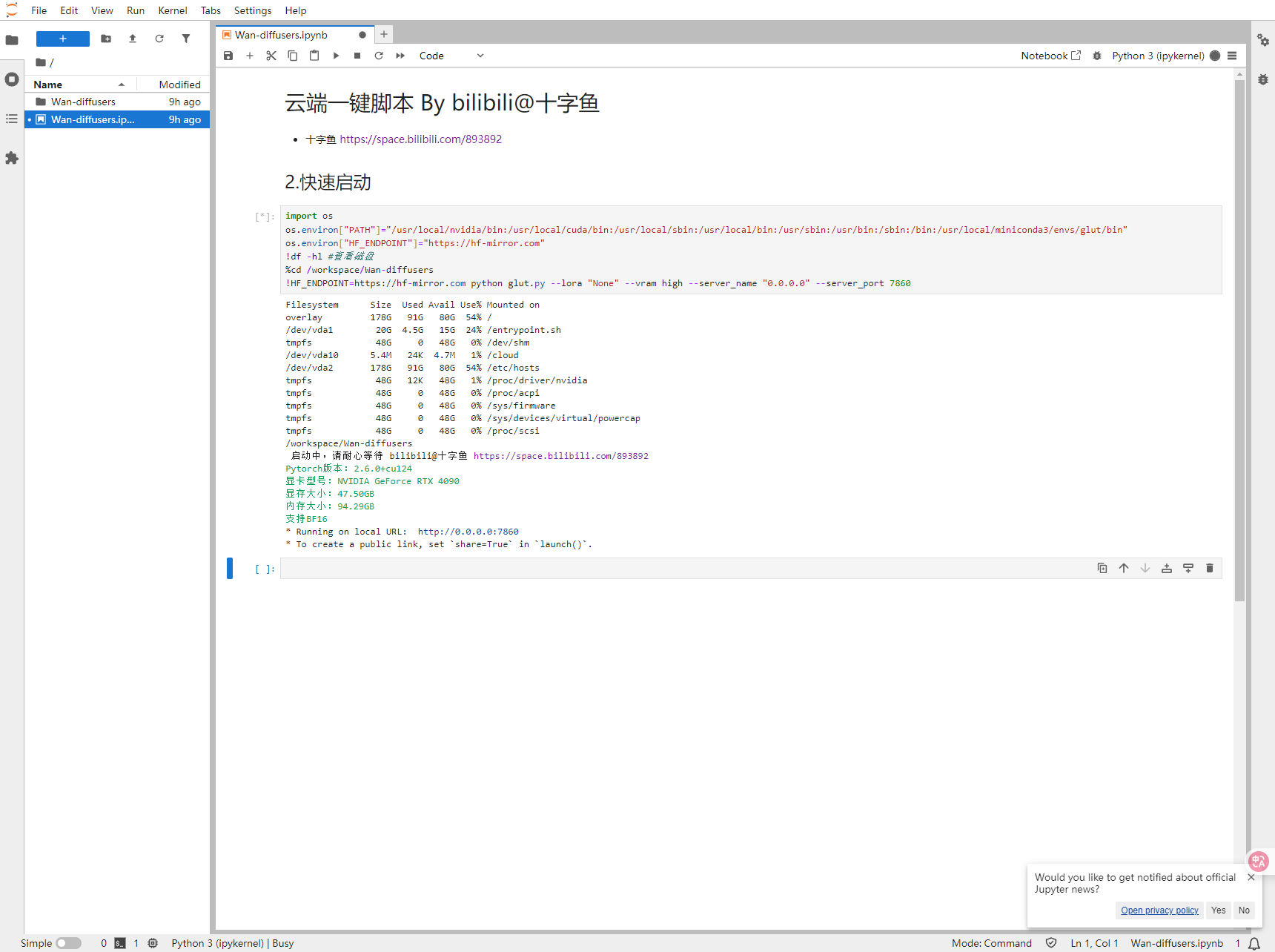The height and width of the screenshot is (952, 1275).
Task: Open the Python 3 (ipykernel) kernel selector
Action: tap(1157, 56)
